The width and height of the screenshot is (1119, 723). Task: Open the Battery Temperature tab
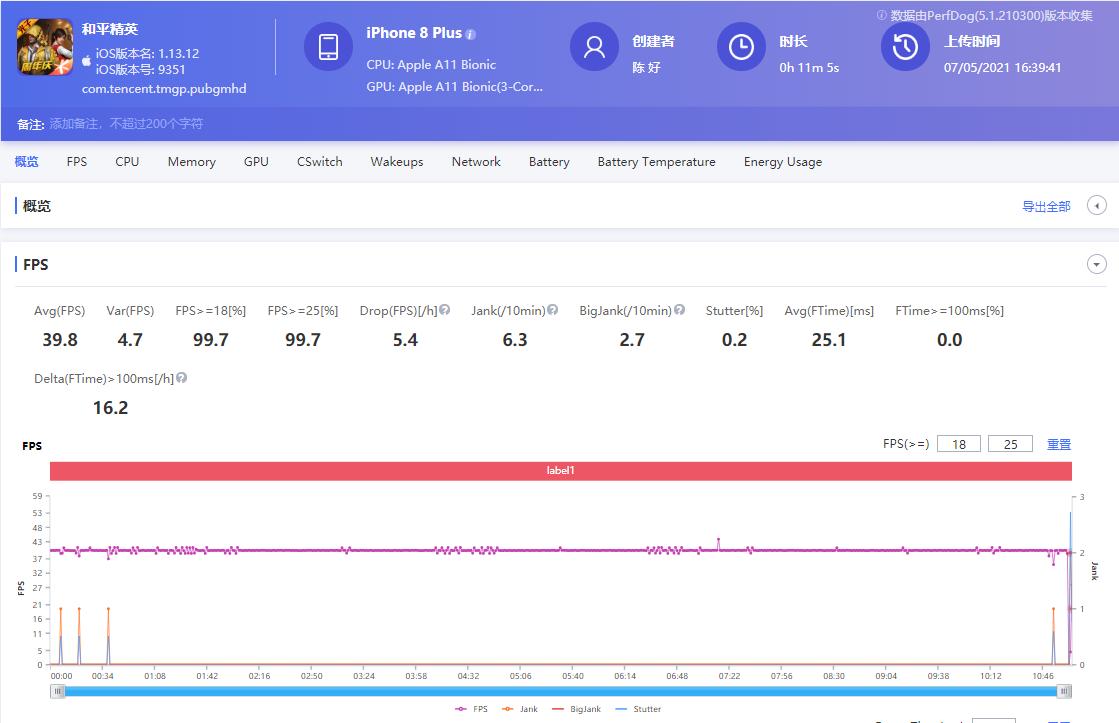[656, 162]
